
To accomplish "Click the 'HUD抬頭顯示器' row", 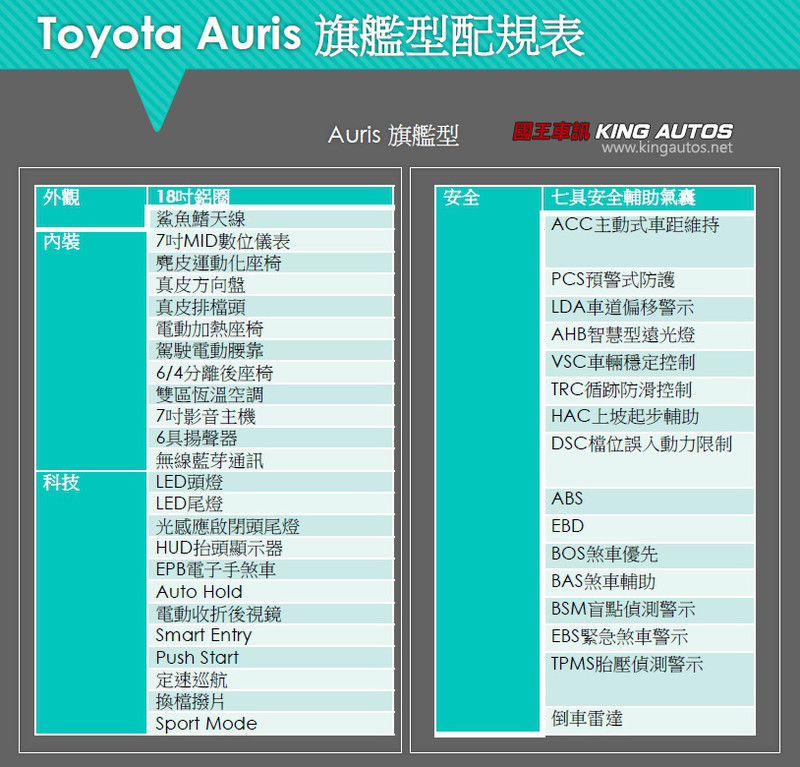I will point(270,548).
